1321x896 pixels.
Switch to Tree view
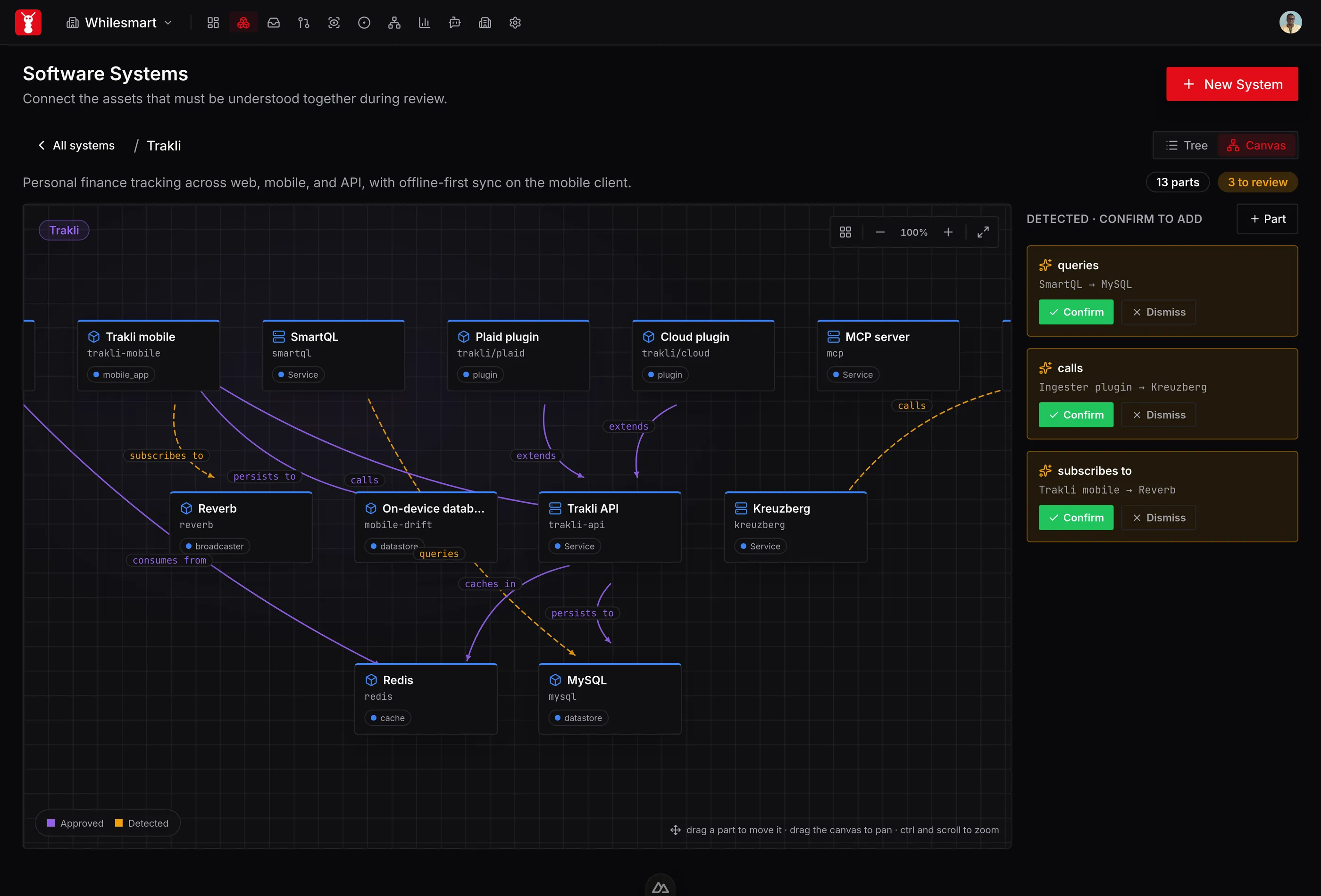pos(1186,145)
